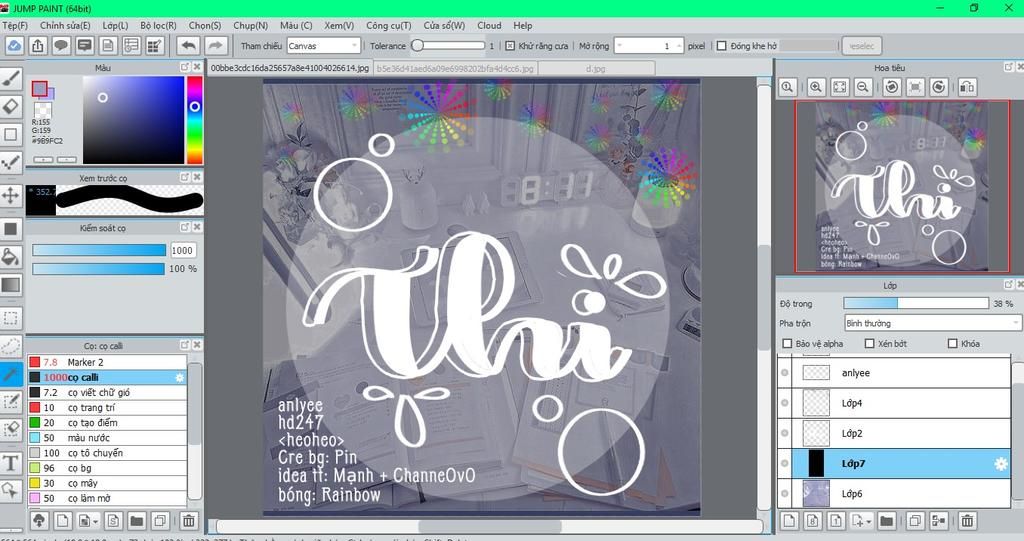Screen dimensions: 1024x541
Task: Click the Độ trong opacity slider
Action: (916, 304)
